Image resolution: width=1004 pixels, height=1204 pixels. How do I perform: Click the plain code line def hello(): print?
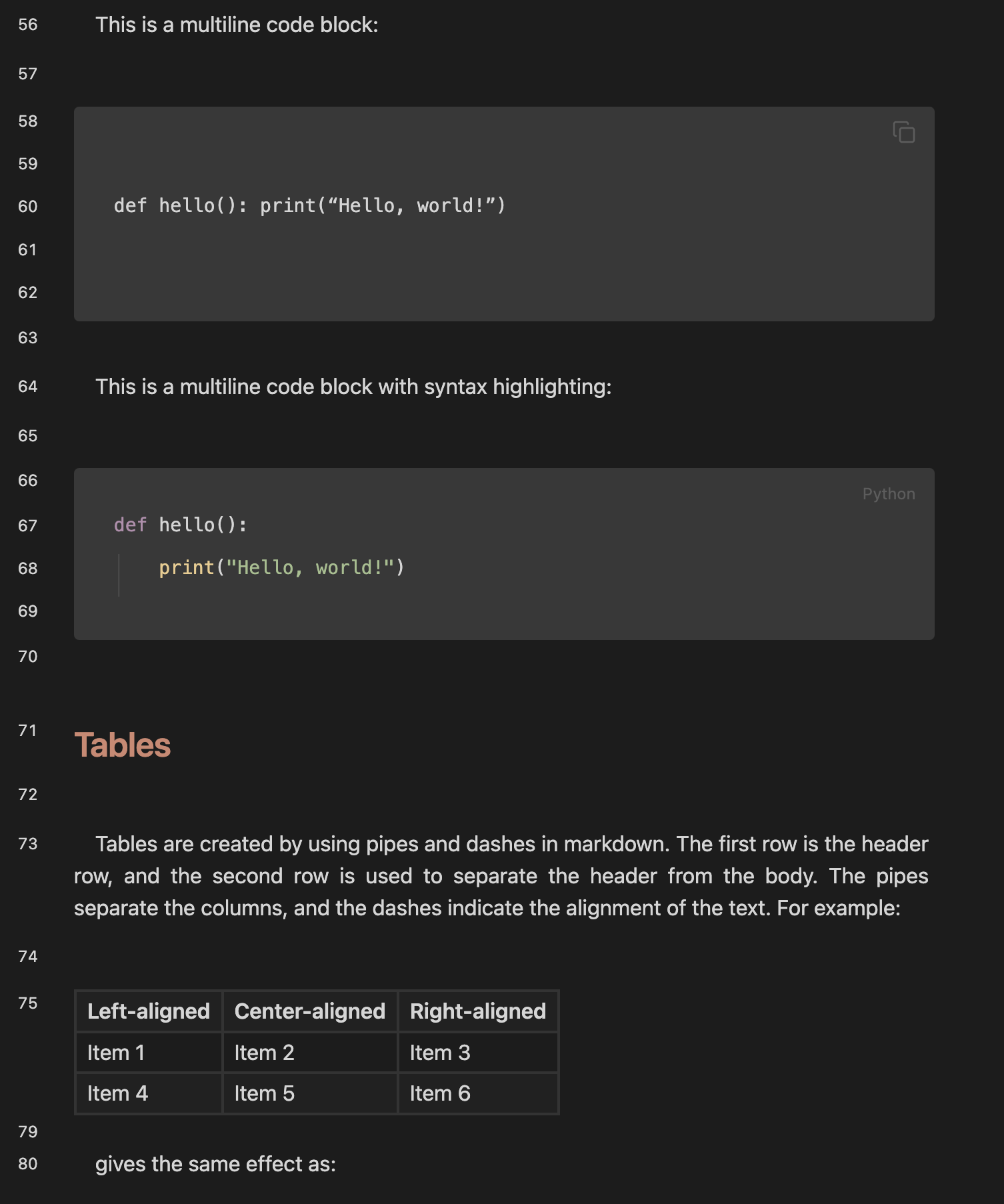pos(310,205)
